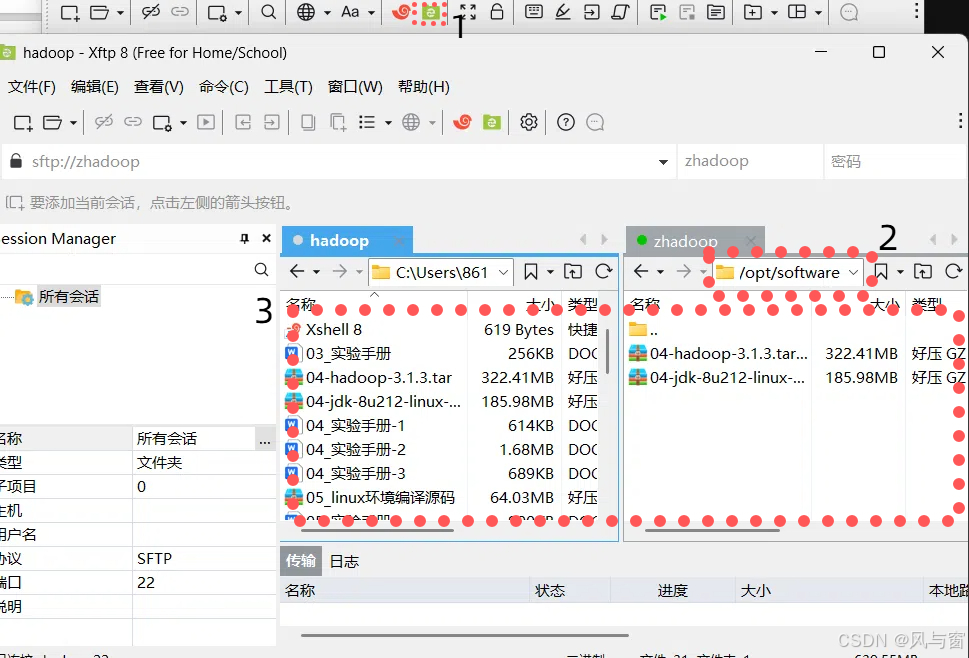Select 所有会话 tree item
969x658 pixels.
69,297
